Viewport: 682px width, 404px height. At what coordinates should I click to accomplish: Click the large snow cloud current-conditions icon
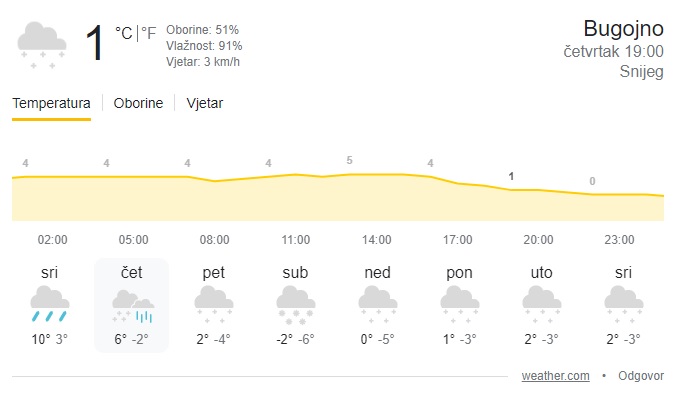pyautogui.click(x=42, y=45)
